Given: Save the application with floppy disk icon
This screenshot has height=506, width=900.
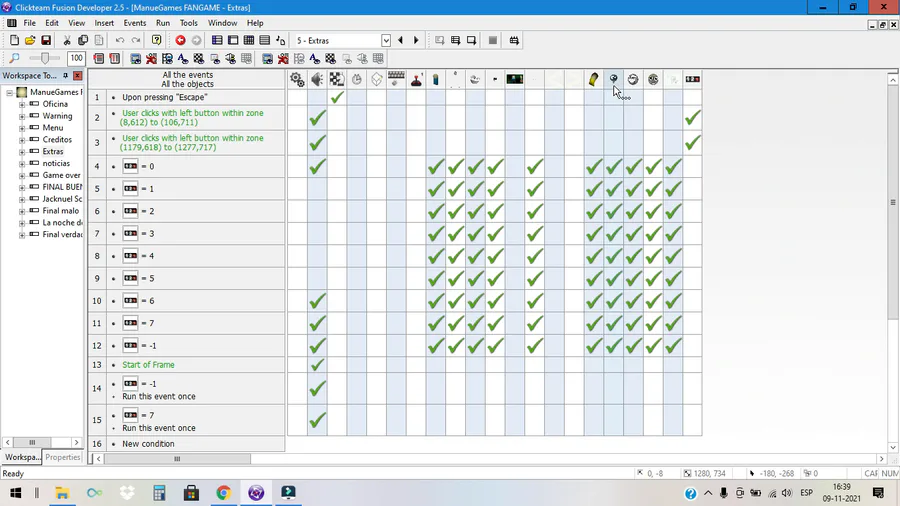Looking at the screenshot, I should click(x=46, y=40).
